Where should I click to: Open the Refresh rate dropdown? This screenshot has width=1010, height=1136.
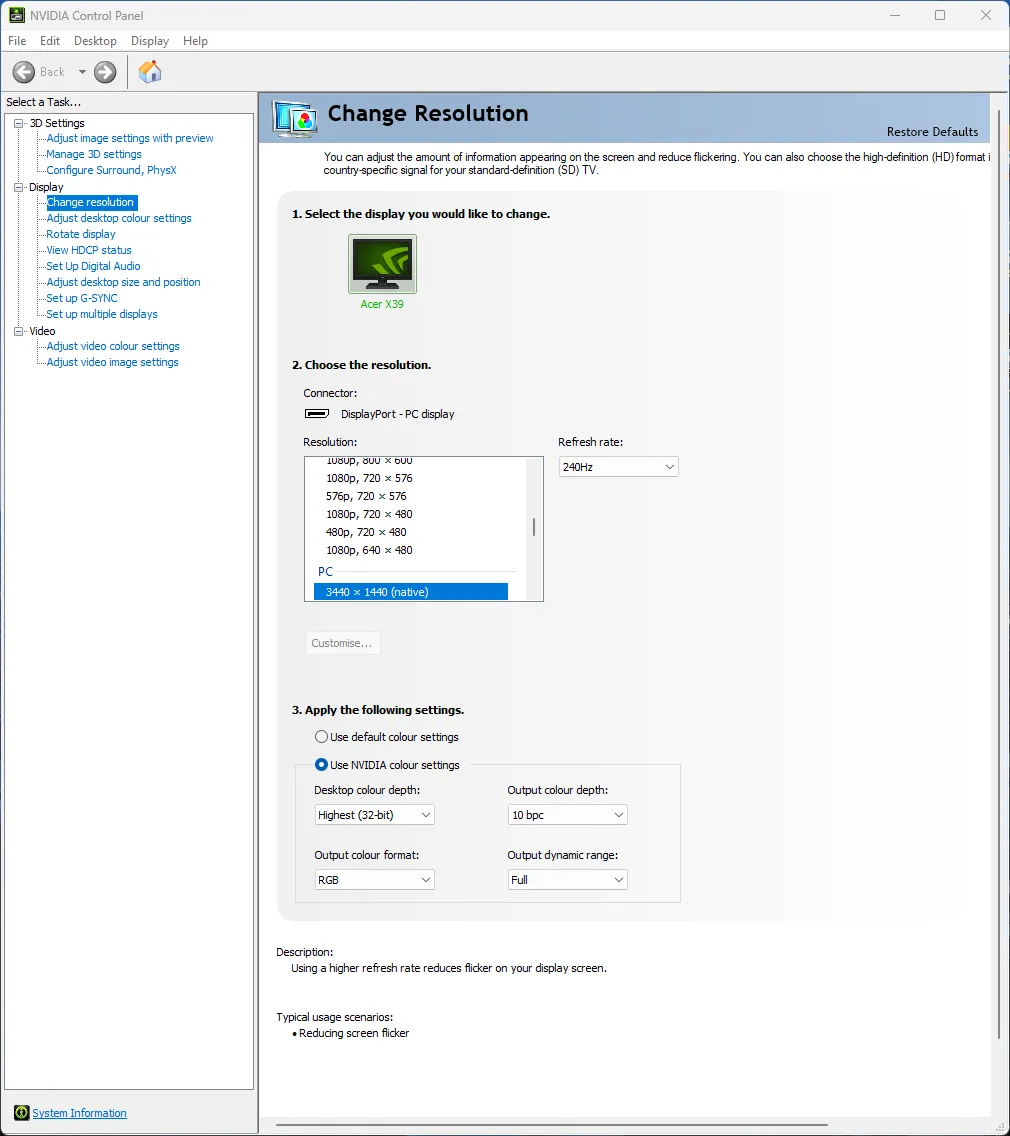pos(618,467)
